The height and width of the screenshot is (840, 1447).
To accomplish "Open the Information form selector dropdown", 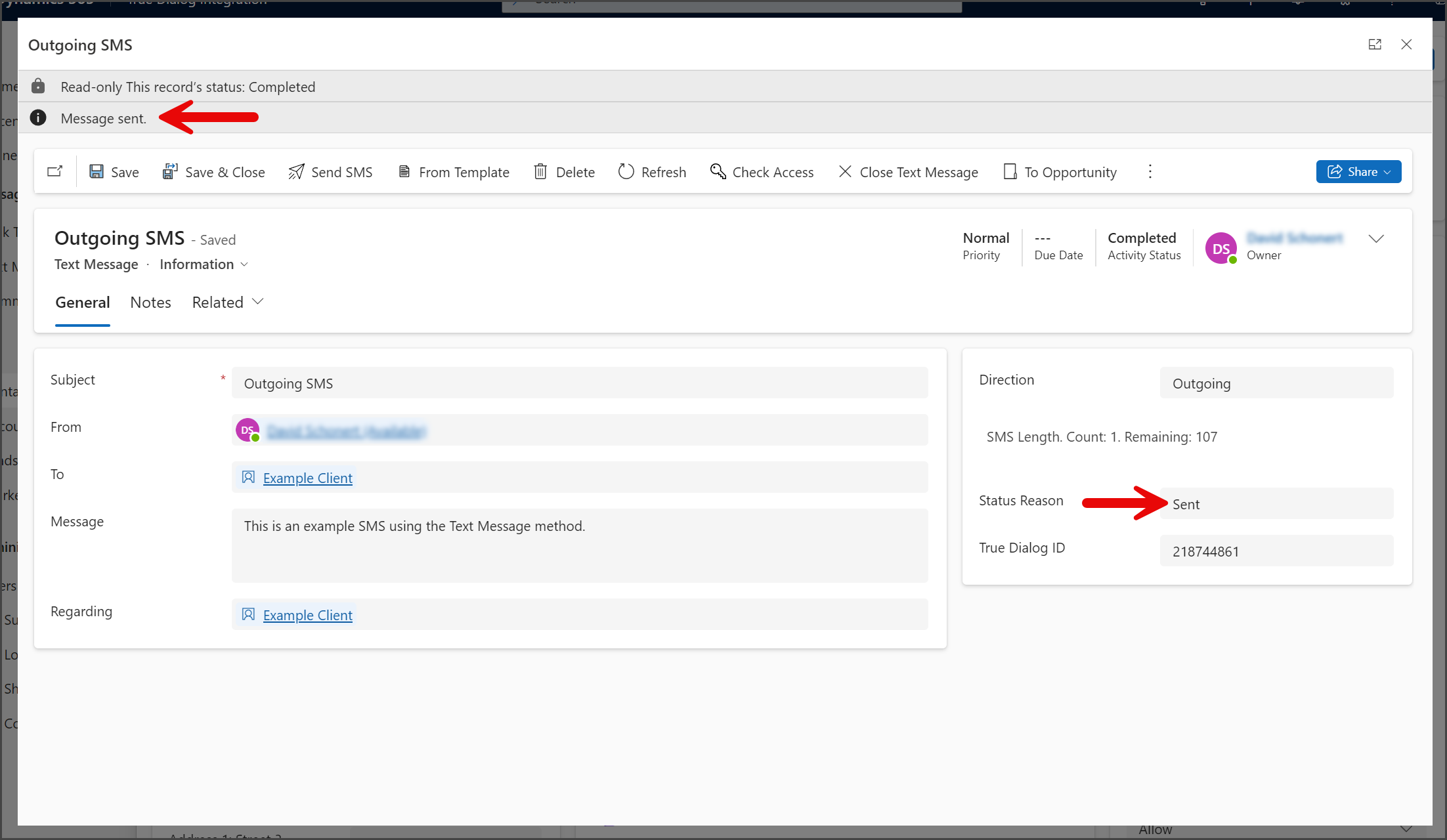I will tap(204, 264).
